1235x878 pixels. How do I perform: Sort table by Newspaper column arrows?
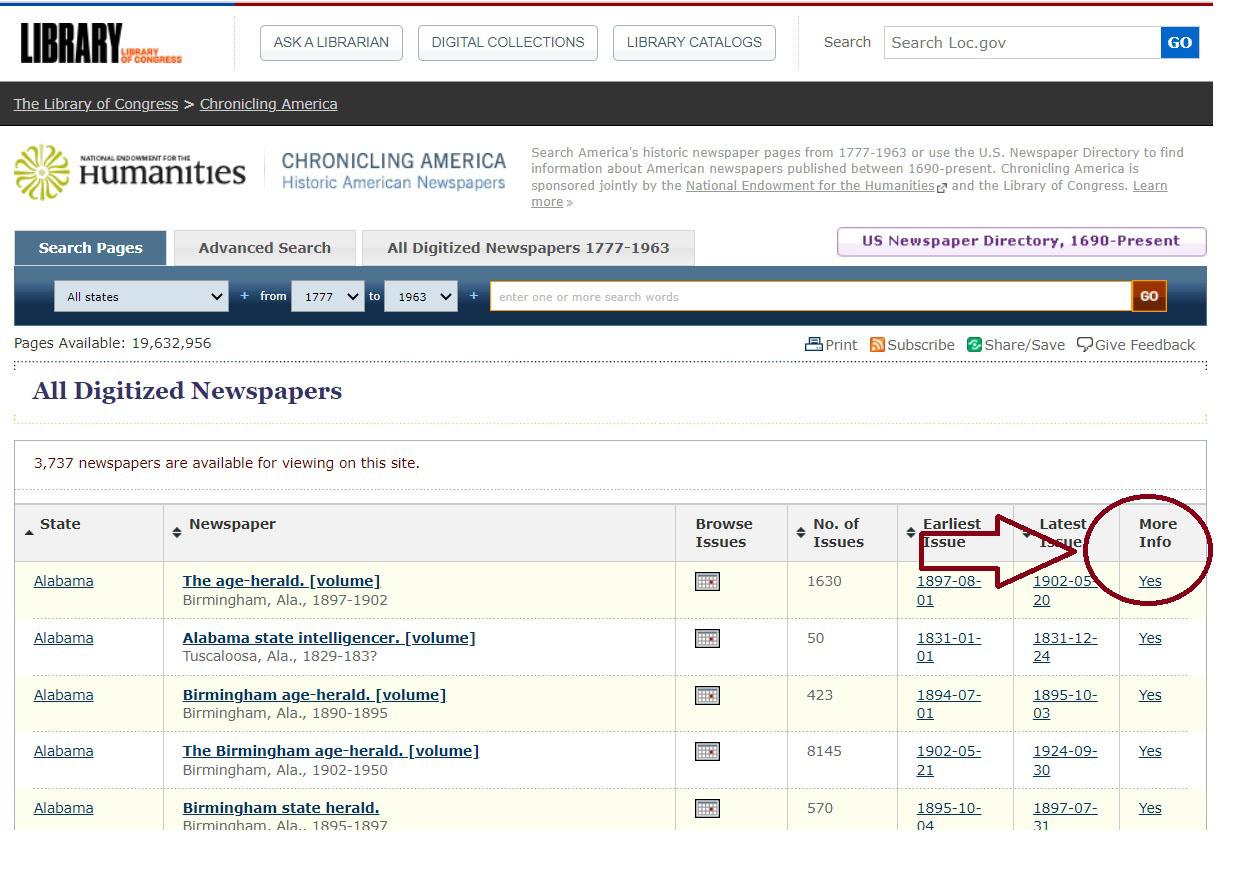[x=177, y=532]
